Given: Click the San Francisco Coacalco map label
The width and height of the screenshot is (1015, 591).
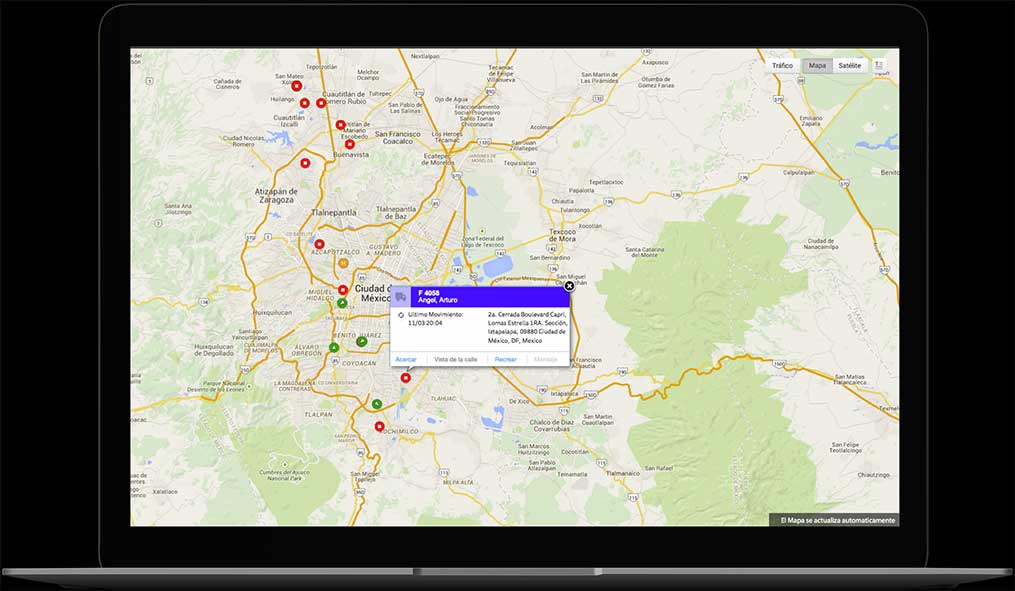Looking at the screenshot, I should point(397,137).
